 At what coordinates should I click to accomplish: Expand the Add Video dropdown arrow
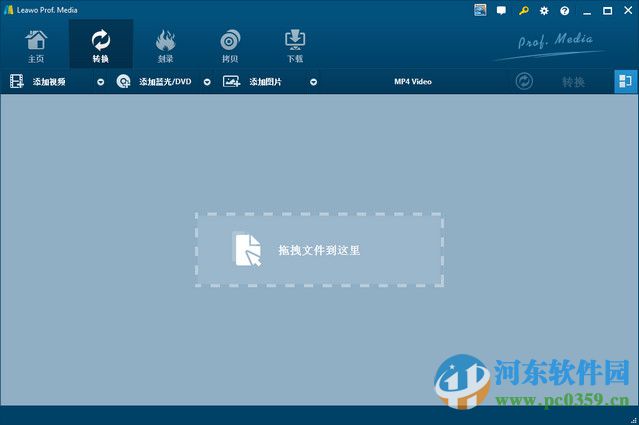pyautogui.click(x=101, y=82)
